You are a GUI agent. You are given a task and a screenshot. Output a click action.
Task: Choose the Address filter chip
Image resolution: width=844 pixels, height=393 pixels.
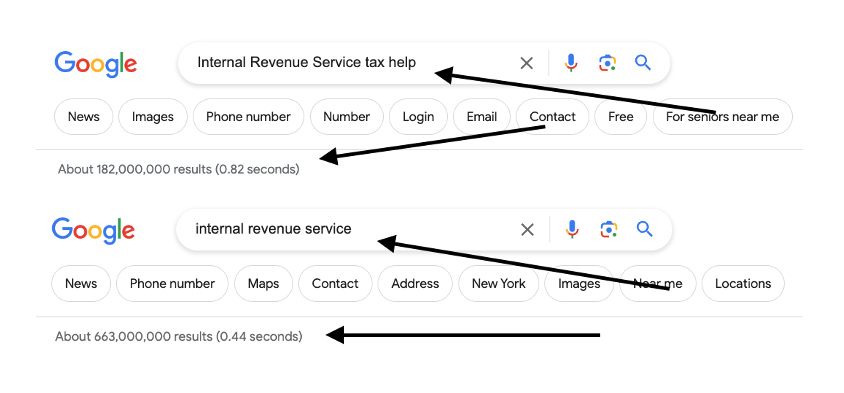(415, 284)
